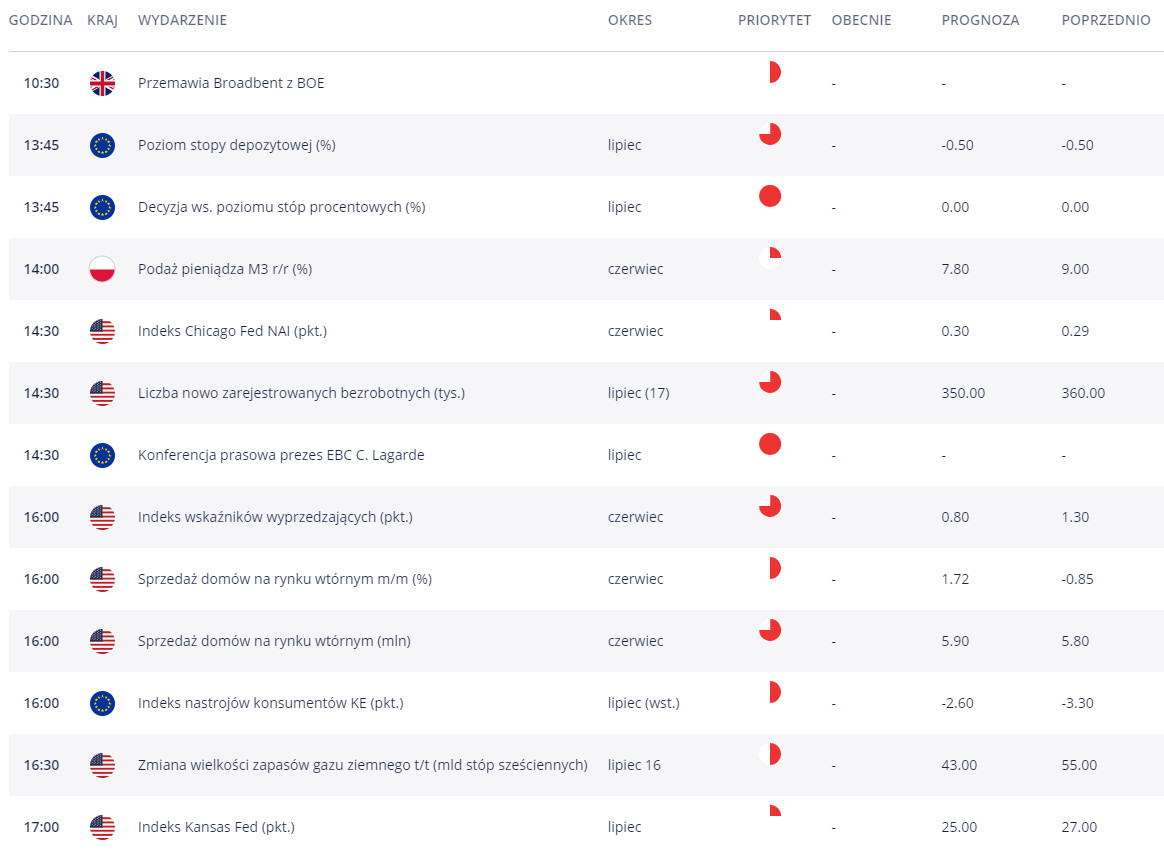The height and width of the screenshot is (855, 1164).
Task: Open the Indeks Chicago Fed NAI event
Action: pos(232,331)
